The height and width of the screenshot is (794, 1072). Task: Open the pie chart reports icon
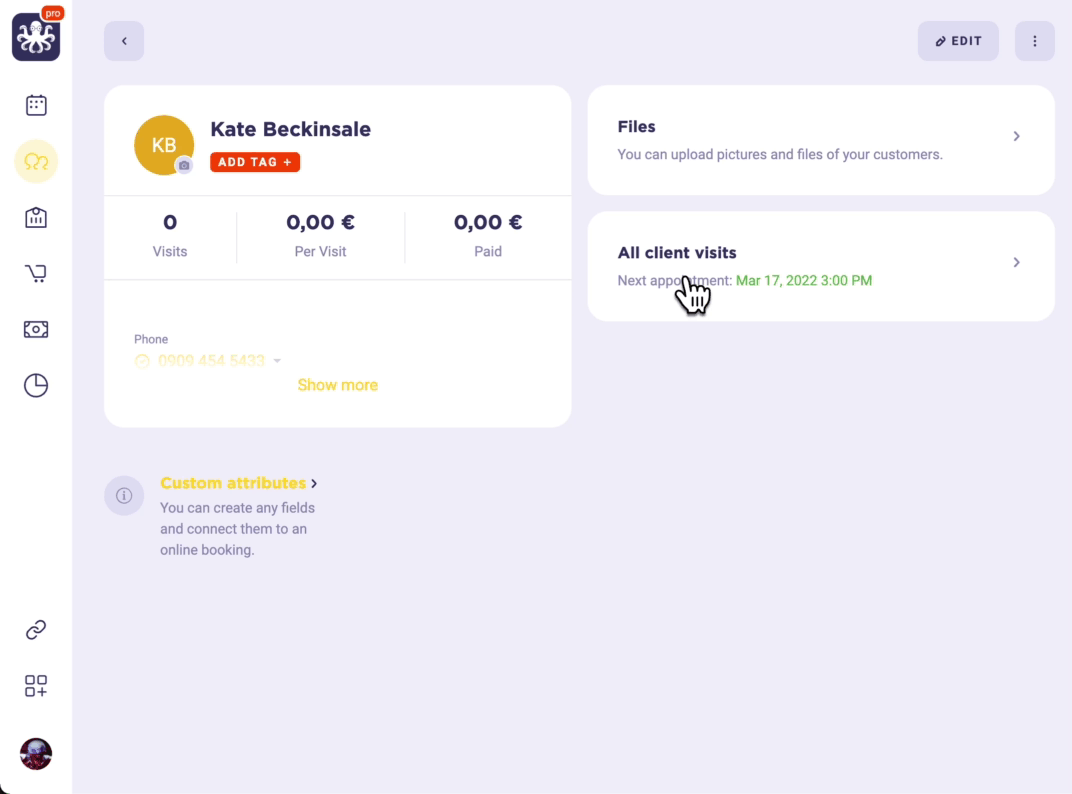click(x=36, y=385)
